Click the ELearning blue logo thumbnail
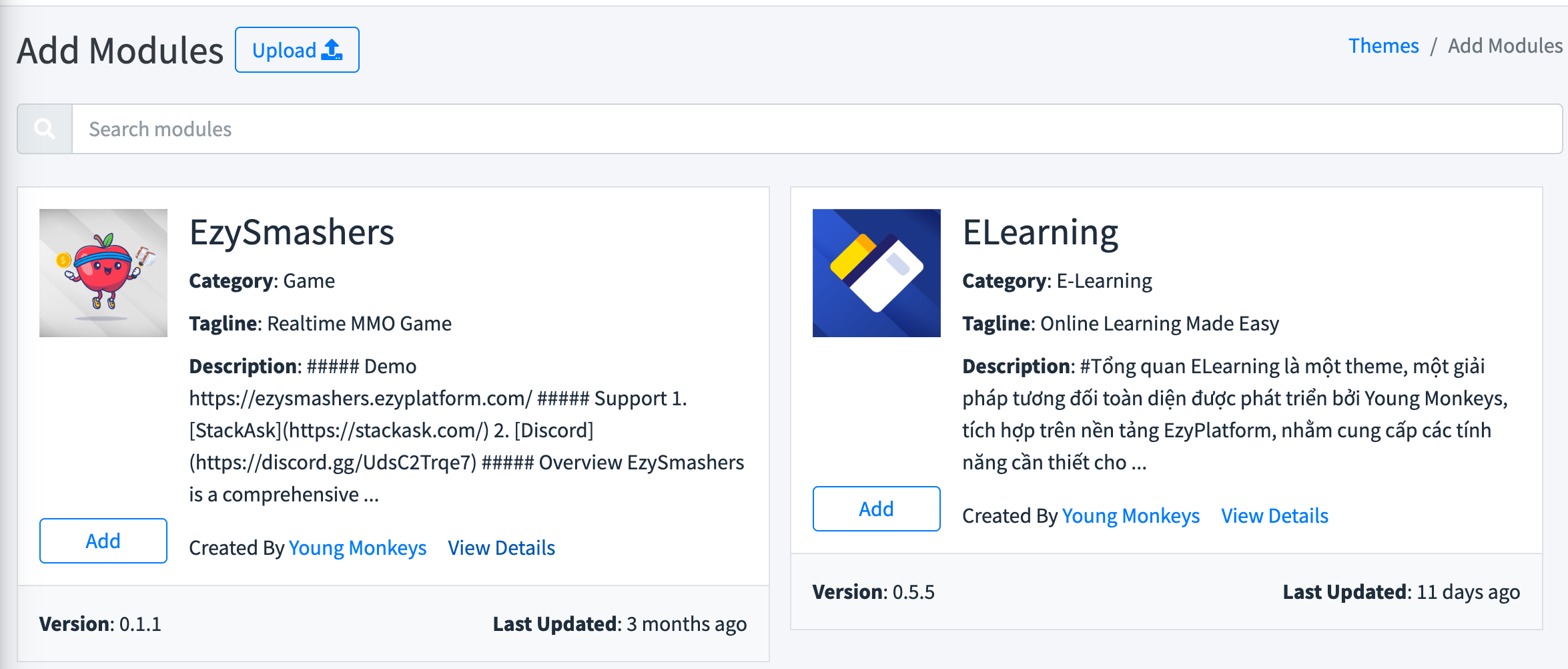The width and height of the screenshot is (1568, 669). [876, 273]
